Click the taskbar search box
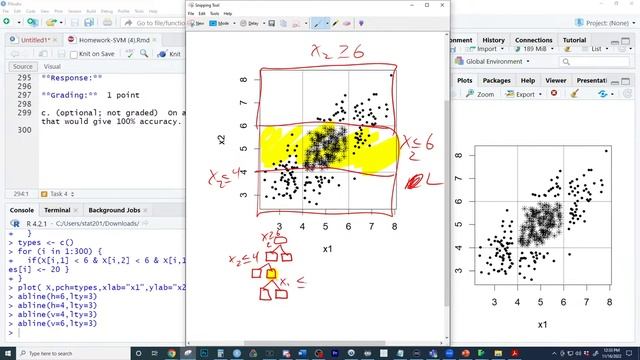640x360 pixels. click(73, 353)
